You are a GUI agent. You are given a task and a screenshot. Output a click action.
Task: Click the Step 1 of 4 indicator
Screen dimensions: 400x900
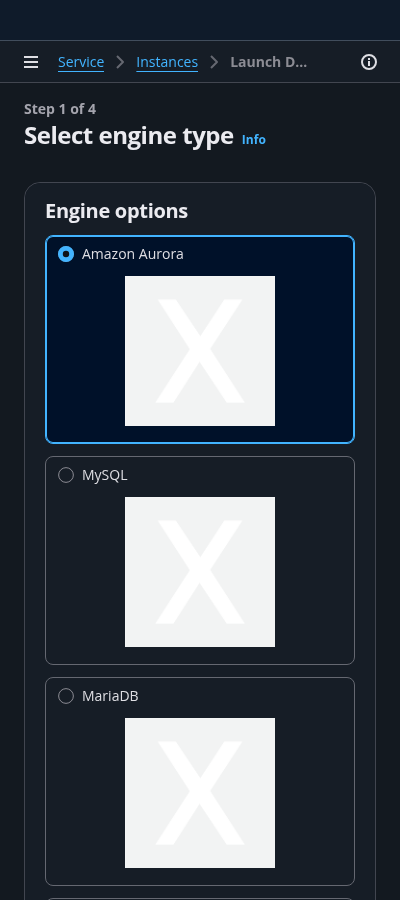pos(60,109)
